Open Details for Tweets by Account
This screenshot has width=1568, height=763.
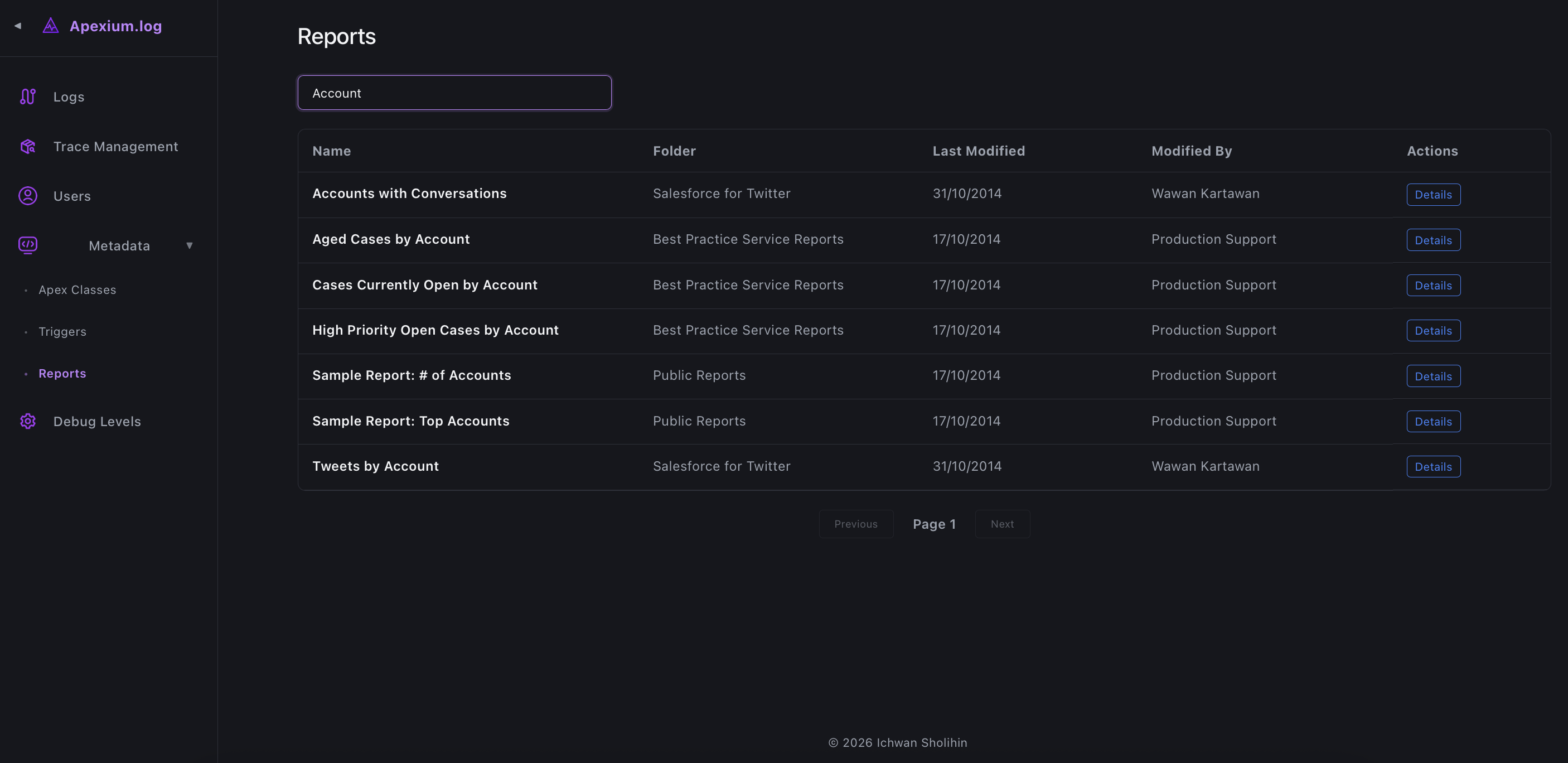click(x=1433, y=466)
